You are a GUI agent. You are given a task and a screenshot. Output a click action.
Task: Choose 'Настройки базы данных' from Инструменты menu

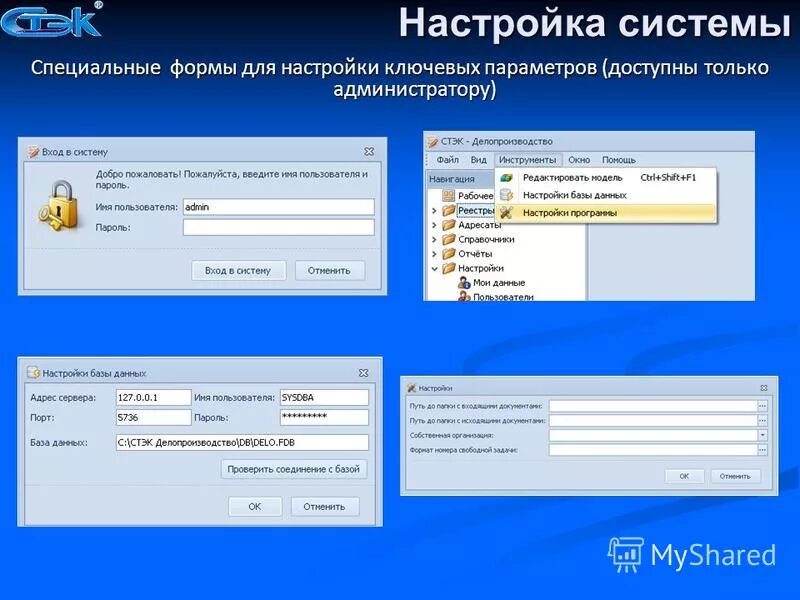(x=606, y=195)
